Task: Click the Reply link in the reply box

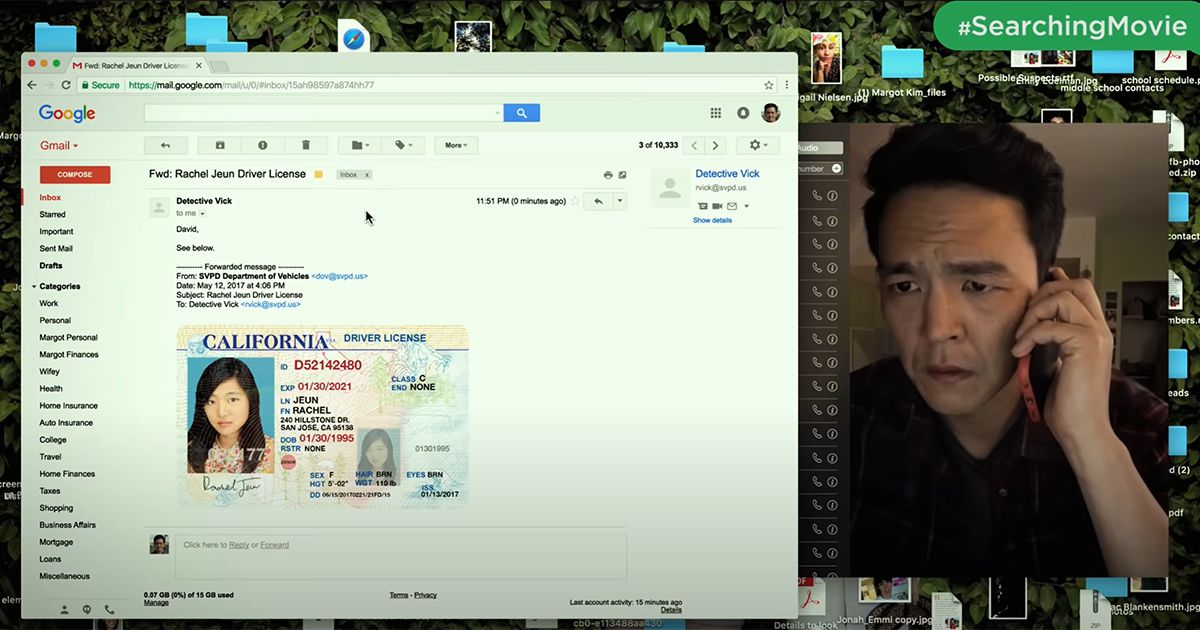Action: [x=239, y=545]
